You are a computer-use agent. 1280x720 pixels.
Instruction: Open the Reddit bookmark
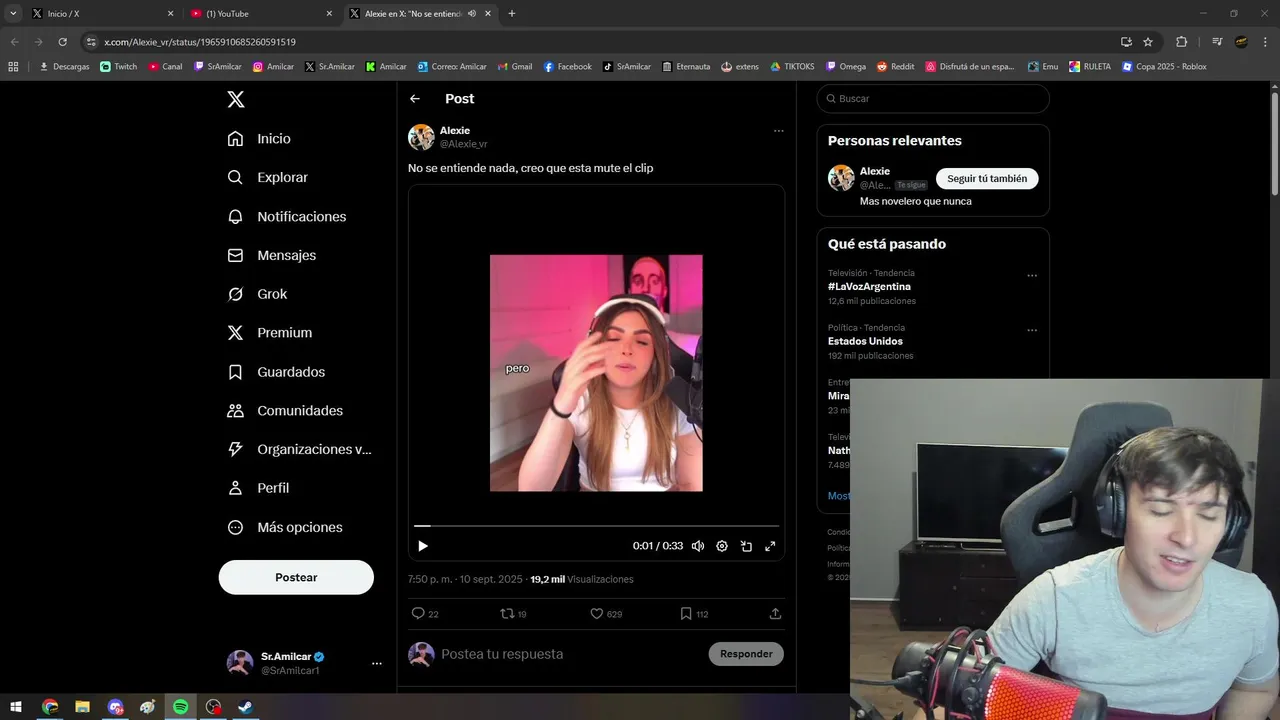tap(896, 67)
